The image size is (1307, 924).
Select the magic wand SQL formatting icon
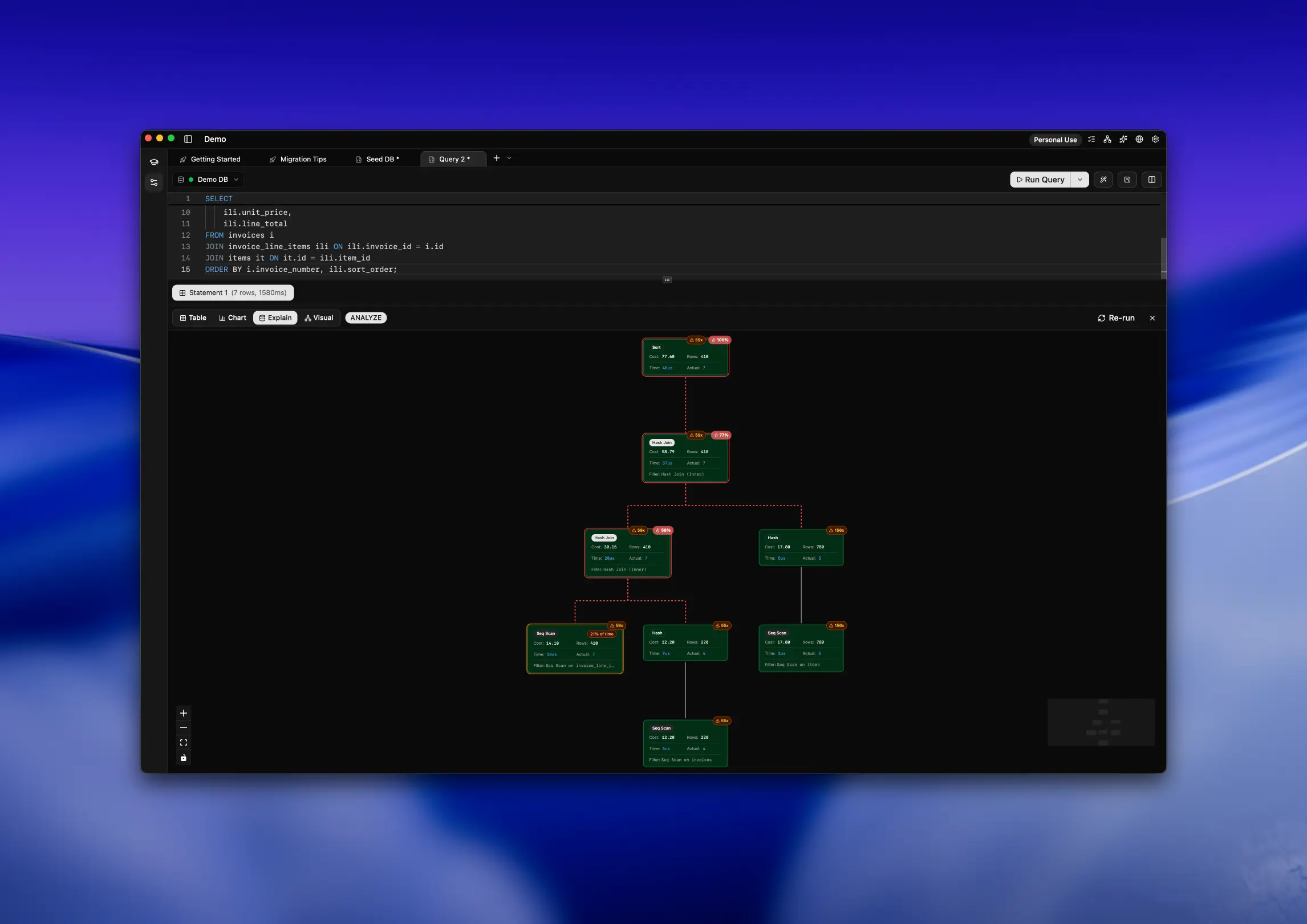pyautogui.click(x=1104, y=180)
